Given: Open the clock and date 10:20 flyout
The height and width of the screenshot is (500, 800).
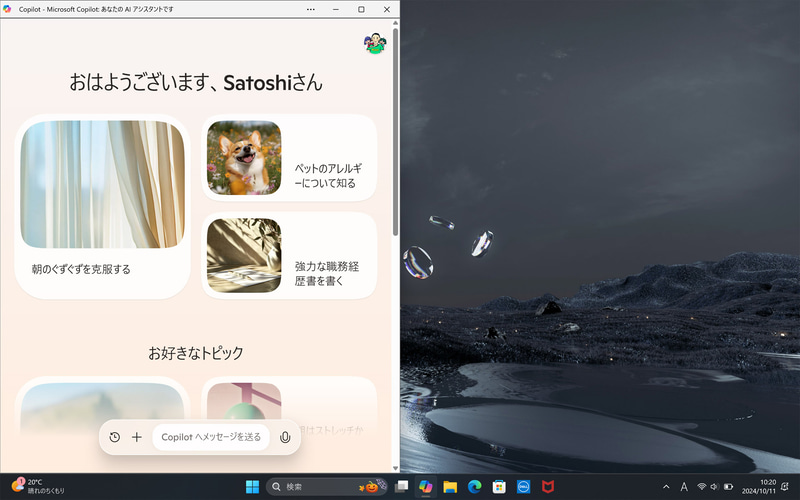Looking at the screenshot, I should [759, 486].
